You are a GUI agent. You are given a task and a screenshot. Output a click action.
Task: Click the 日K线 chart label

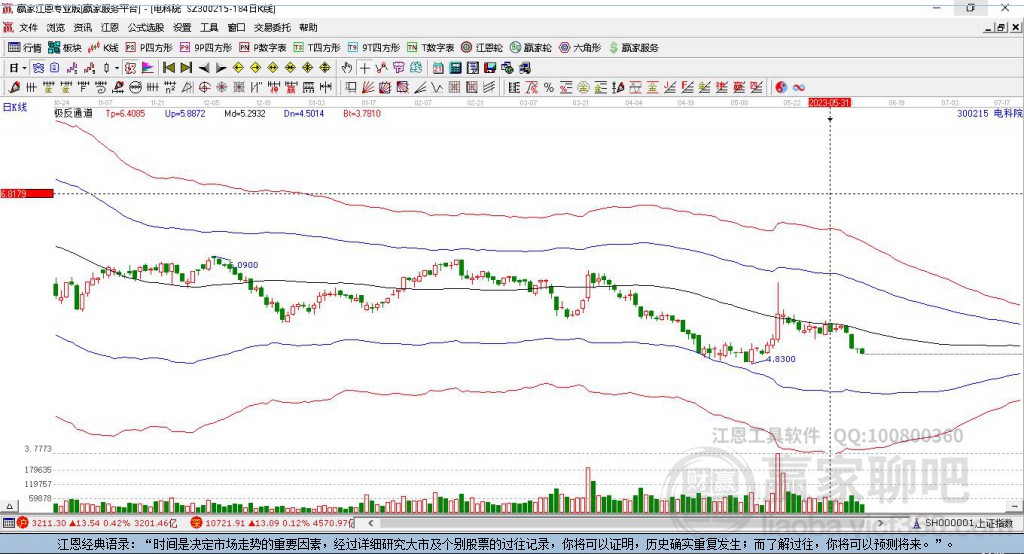pos(15,107)
